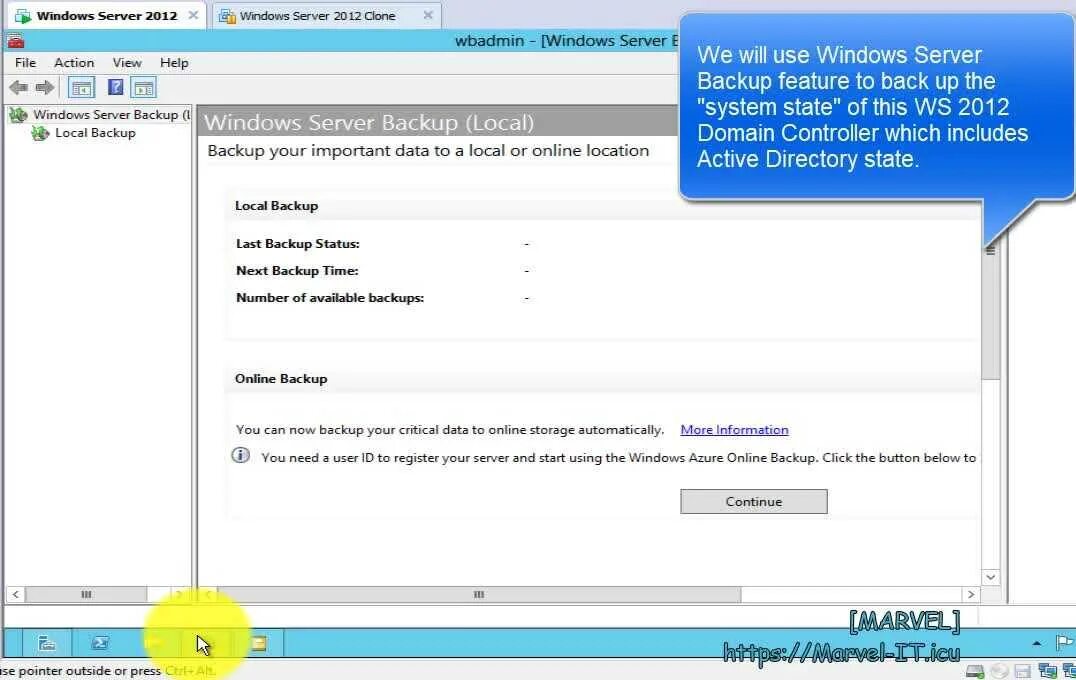Toggle the show/hide console tree button

pos(82,88)
